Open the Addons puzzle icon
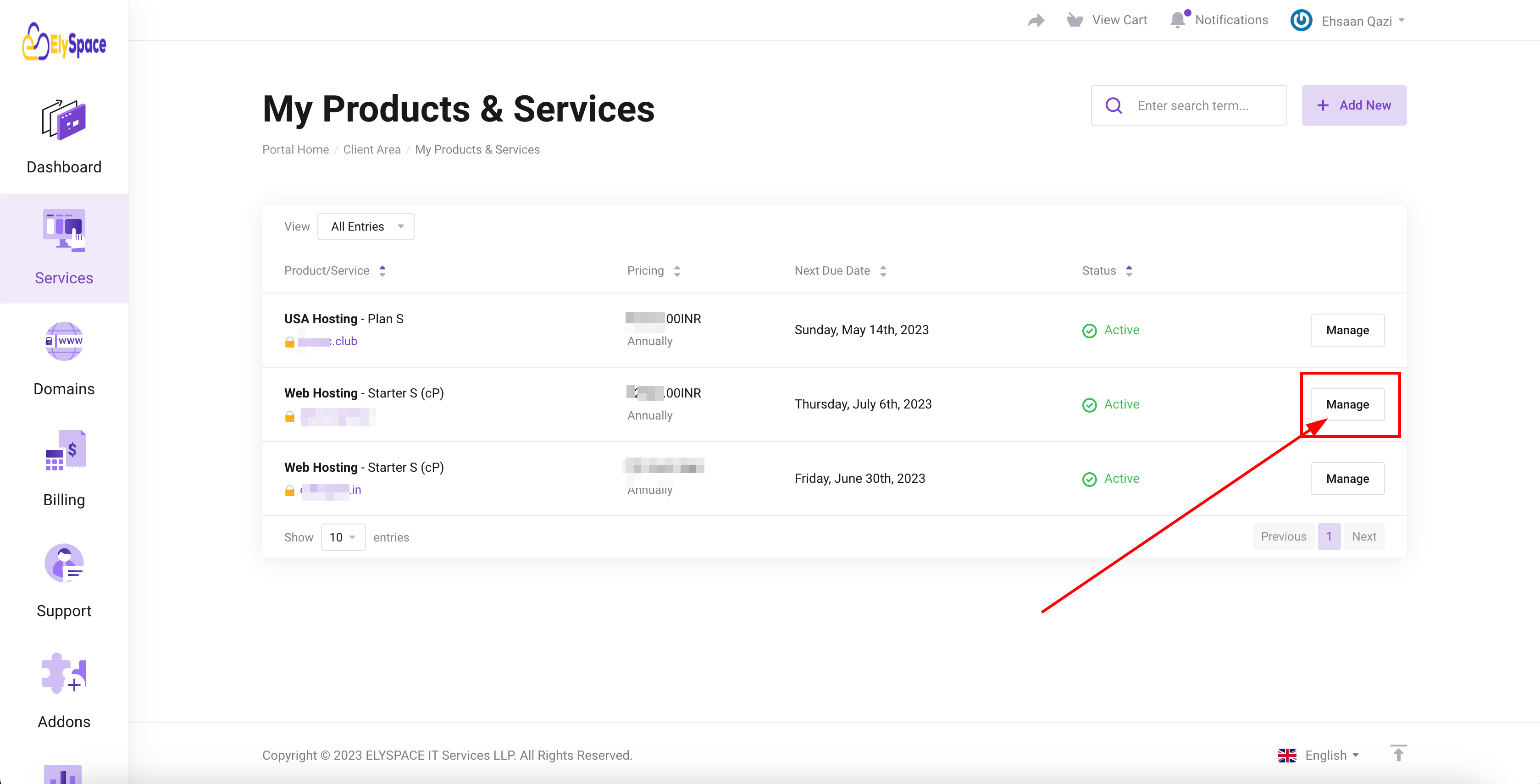This screenshot has height=784, width=1540. pos(65,674)
